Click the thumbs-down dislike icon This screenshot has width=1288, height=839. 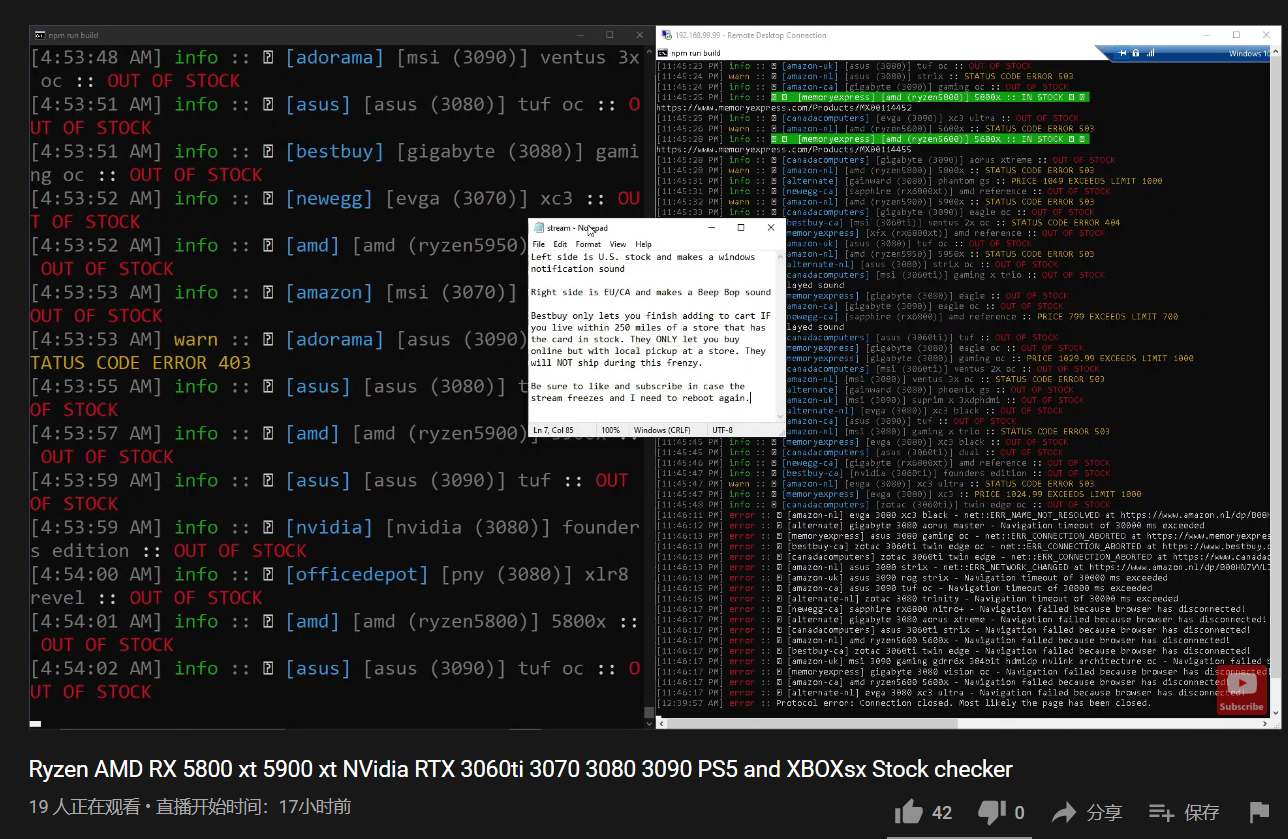coord(991,812)
